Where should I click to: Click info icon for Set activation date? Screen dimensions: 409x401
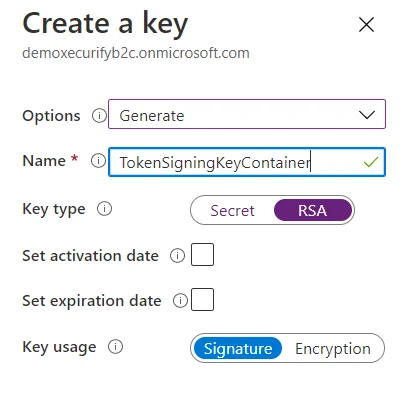coord(177,256)
